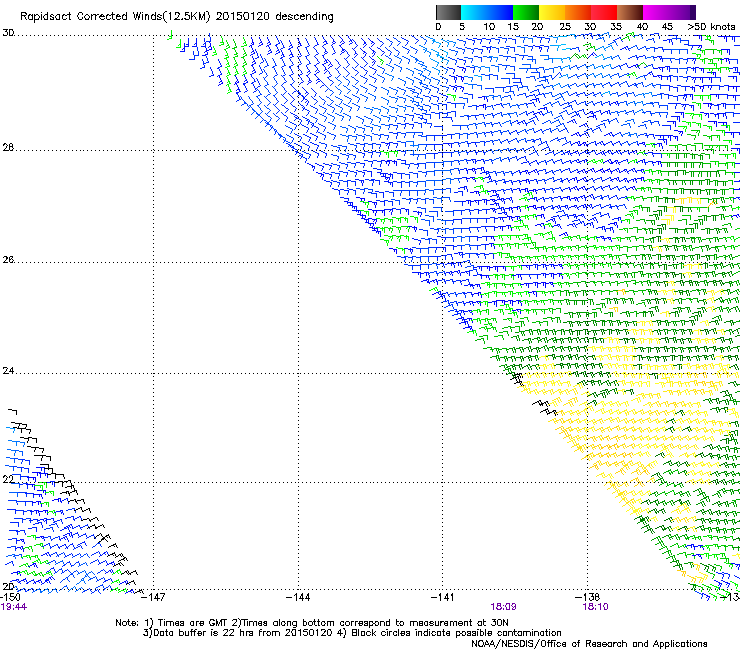Click the latitude label '22' on left axis
The height and width of the screenshot is (650, 740).
pyautogui.click(x=8, y=480)
